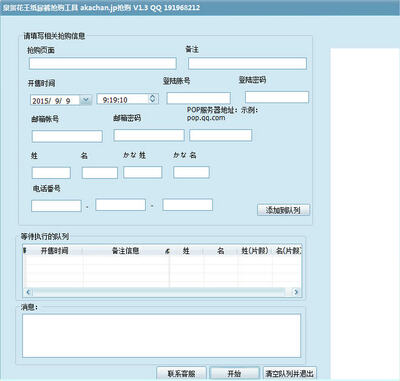Click the 联系客服 button
This screenshot has height=381, width=400.
click(x=182, y=373)
